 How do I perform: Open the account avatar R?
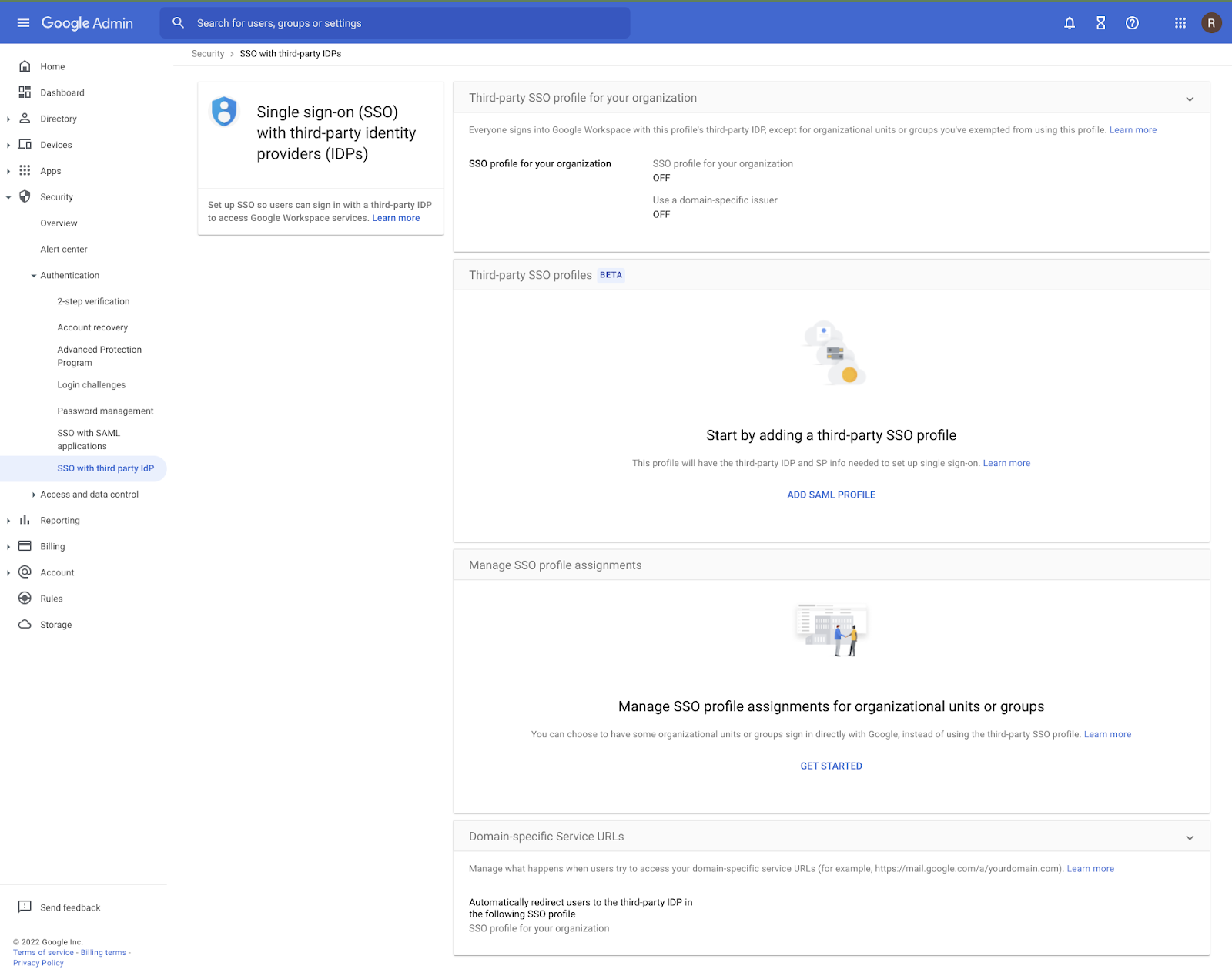(x=1211, y=23)
